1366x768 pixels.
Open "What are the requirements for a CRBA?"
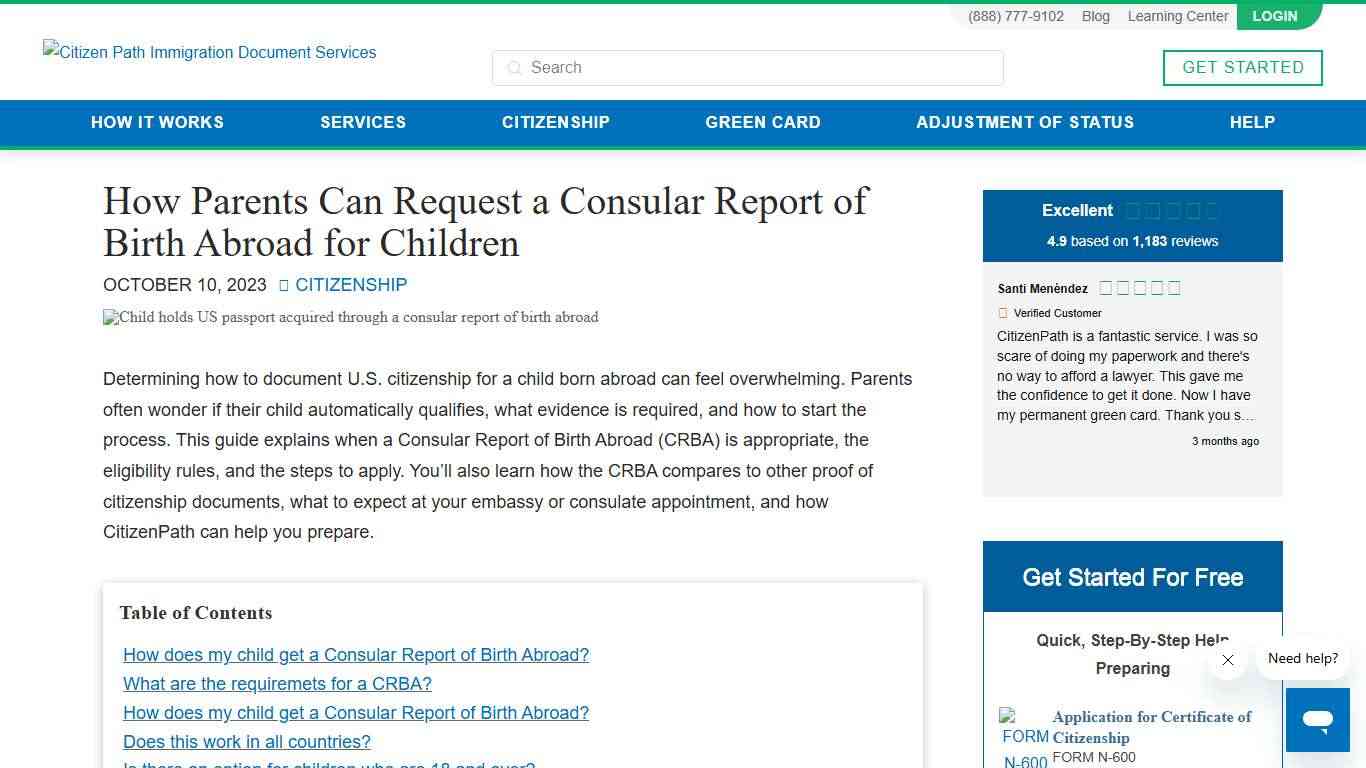(277, 684)
